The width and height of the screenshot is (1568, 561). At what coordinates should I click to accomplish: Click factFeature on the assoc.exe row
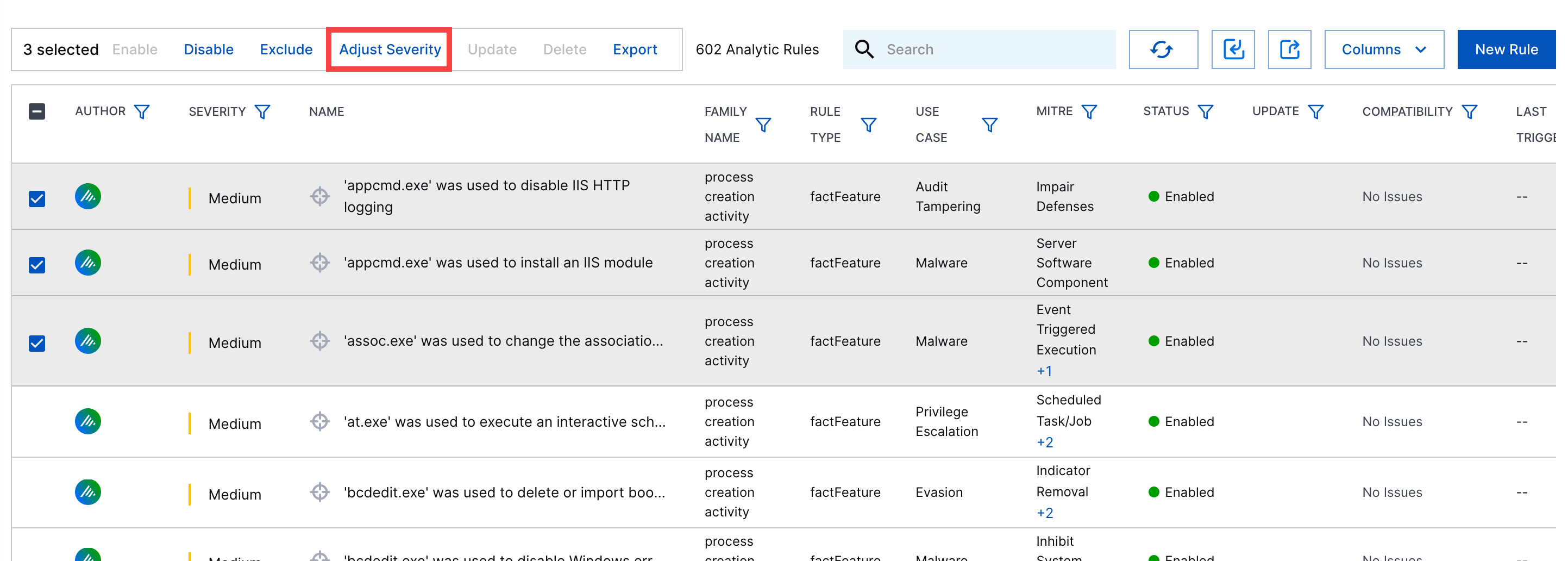pos(845,341)
